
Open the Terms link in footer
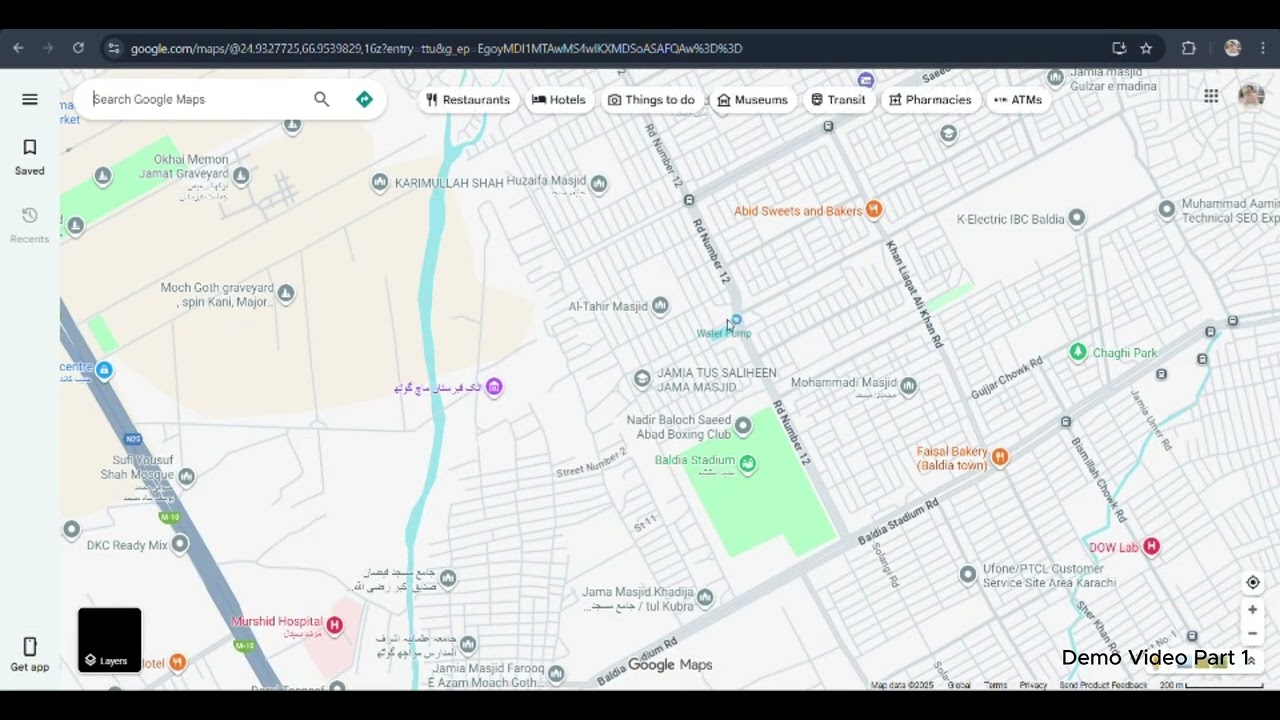(996, 685)
